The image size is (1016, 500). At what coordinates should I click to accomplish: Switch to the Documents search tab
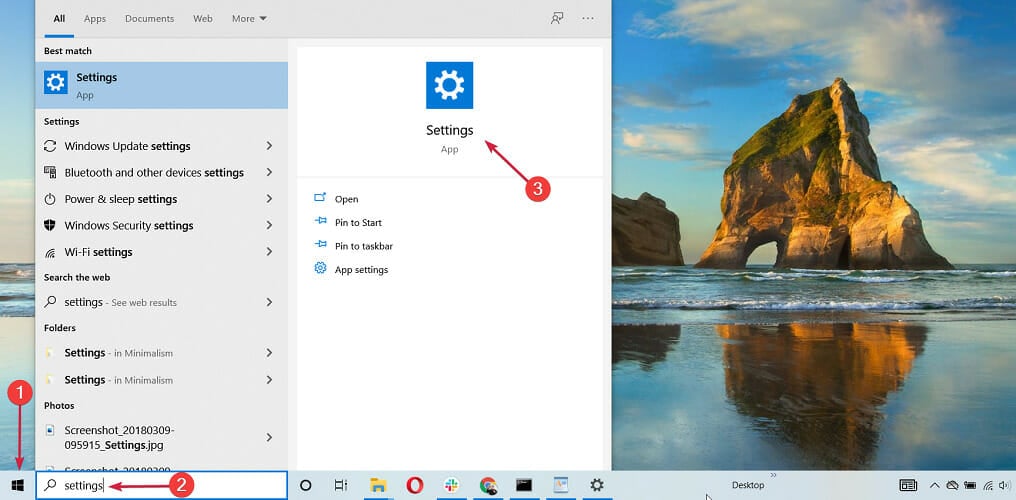(x=149, y=18)
